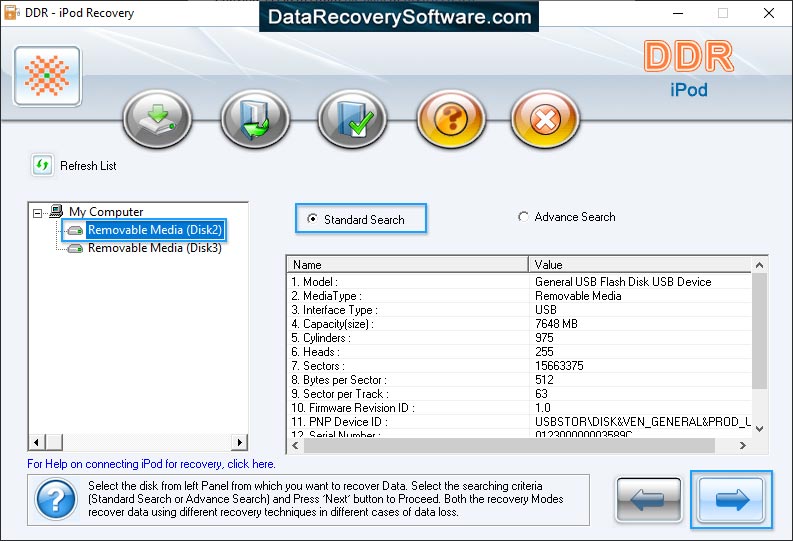Click the orange exit cross icon
The width and height of the screenshot is (793, 541).
pos(545,119)
